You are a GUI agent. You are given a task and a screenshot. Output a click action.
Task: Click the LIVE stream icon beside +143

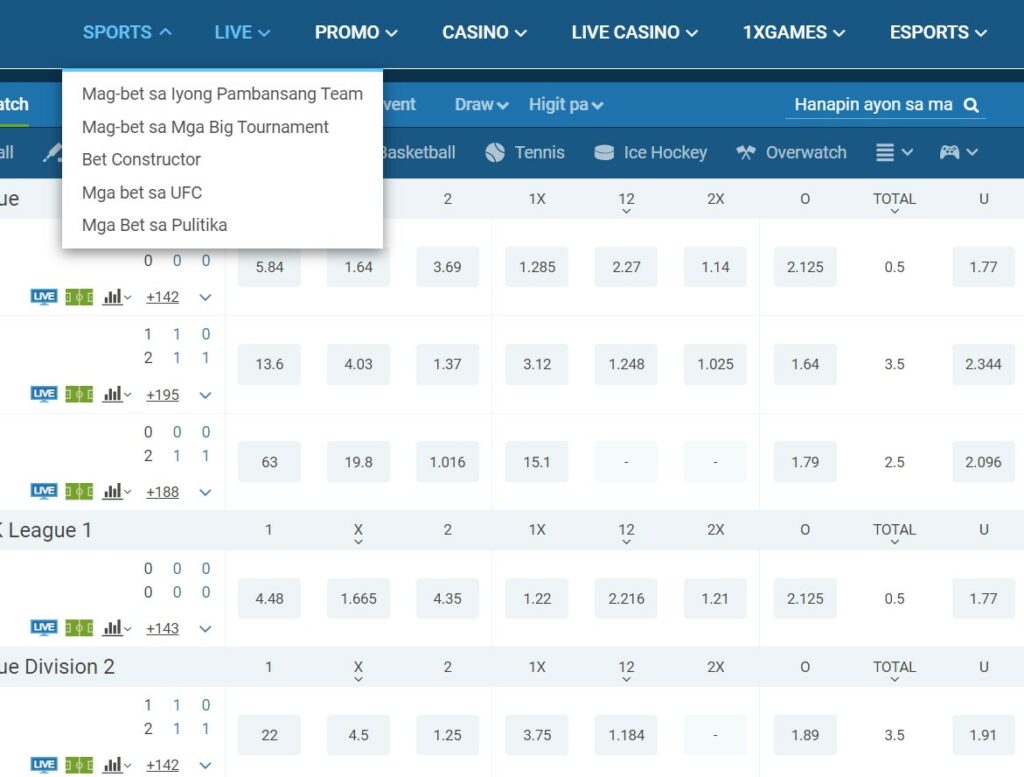44,628
